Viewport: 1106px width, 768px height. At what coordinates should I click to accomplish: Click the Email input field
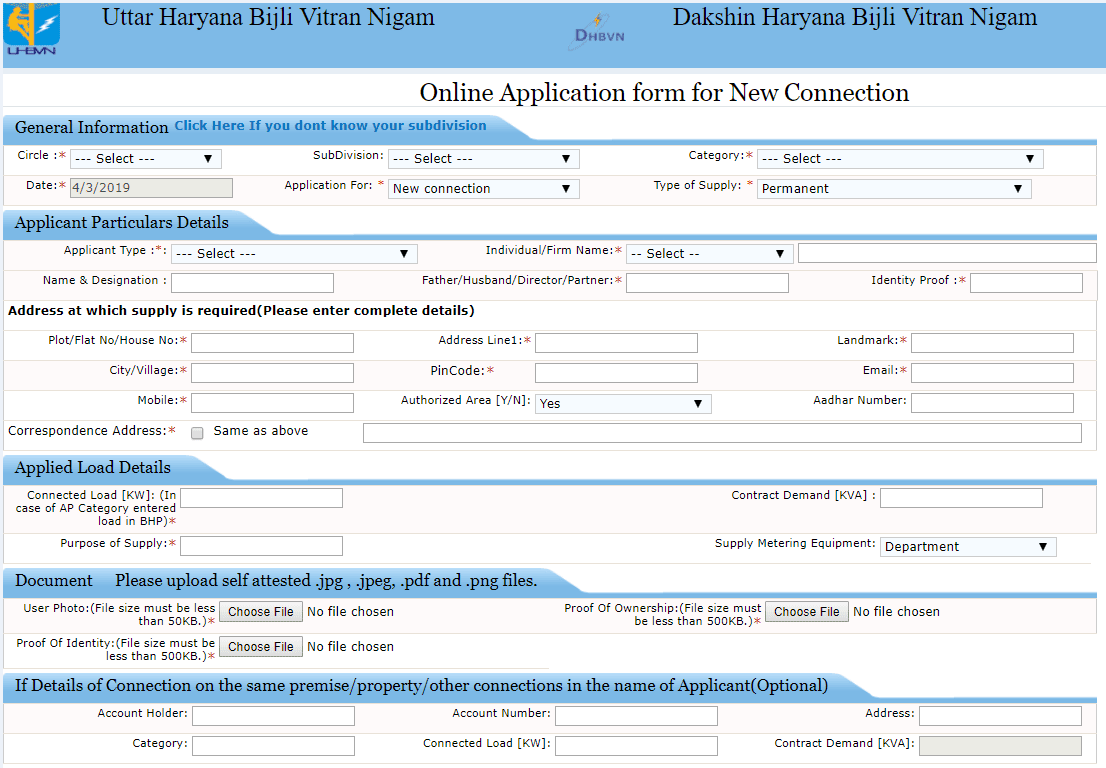tap(992, 372)
